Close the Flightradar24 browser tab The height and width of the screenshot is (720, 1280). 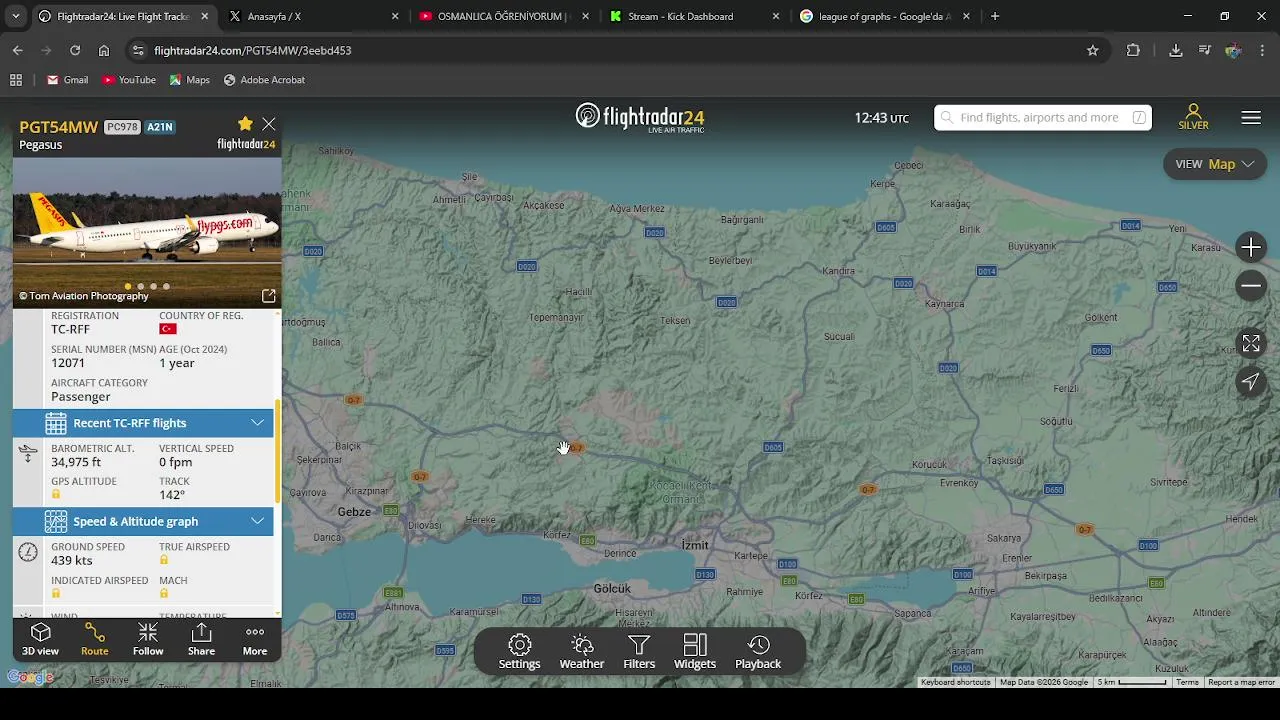click(205, 16)
